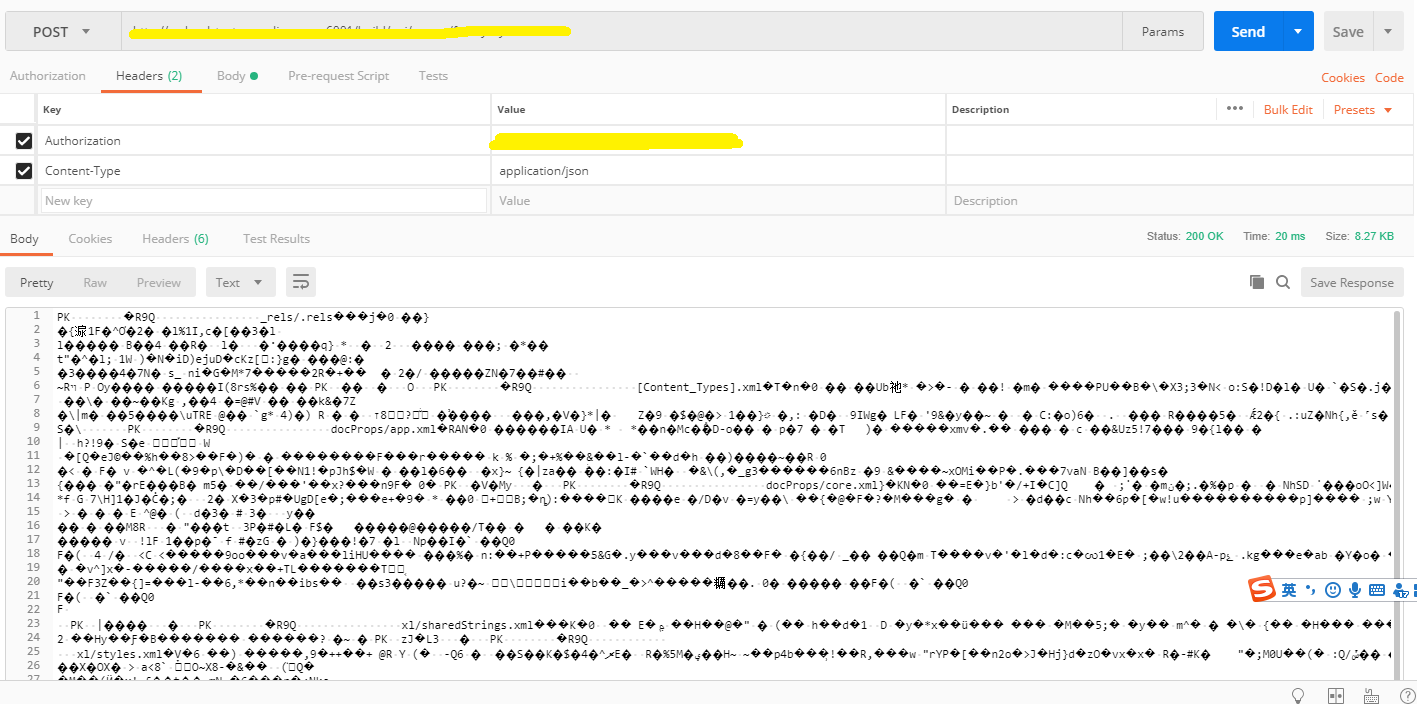Click the lightbulb icon in status bar
The height and width of the screenshot is (704, 1417).
click(x=1299, y=695)
